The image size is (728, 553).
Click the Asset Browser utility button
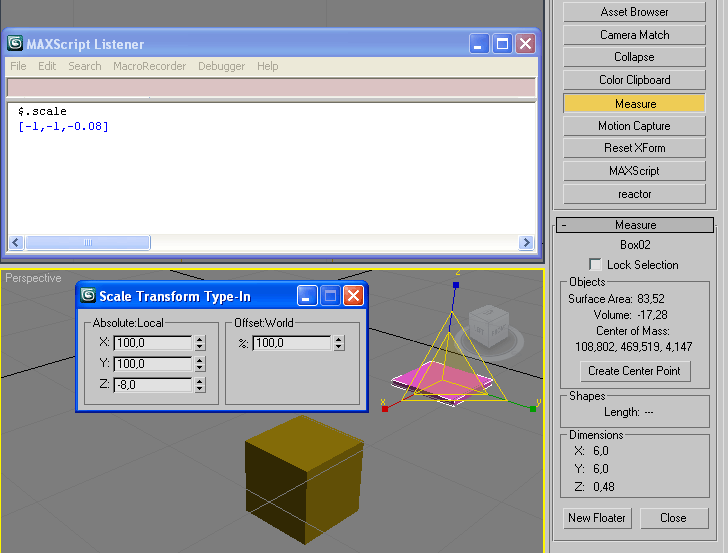point(634,12)
